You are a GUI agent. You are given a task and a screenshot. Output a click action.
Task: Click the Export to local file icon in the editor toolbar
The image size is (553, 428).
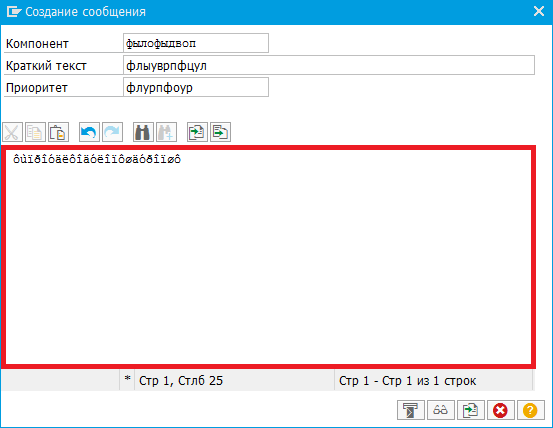coord(220,132)
